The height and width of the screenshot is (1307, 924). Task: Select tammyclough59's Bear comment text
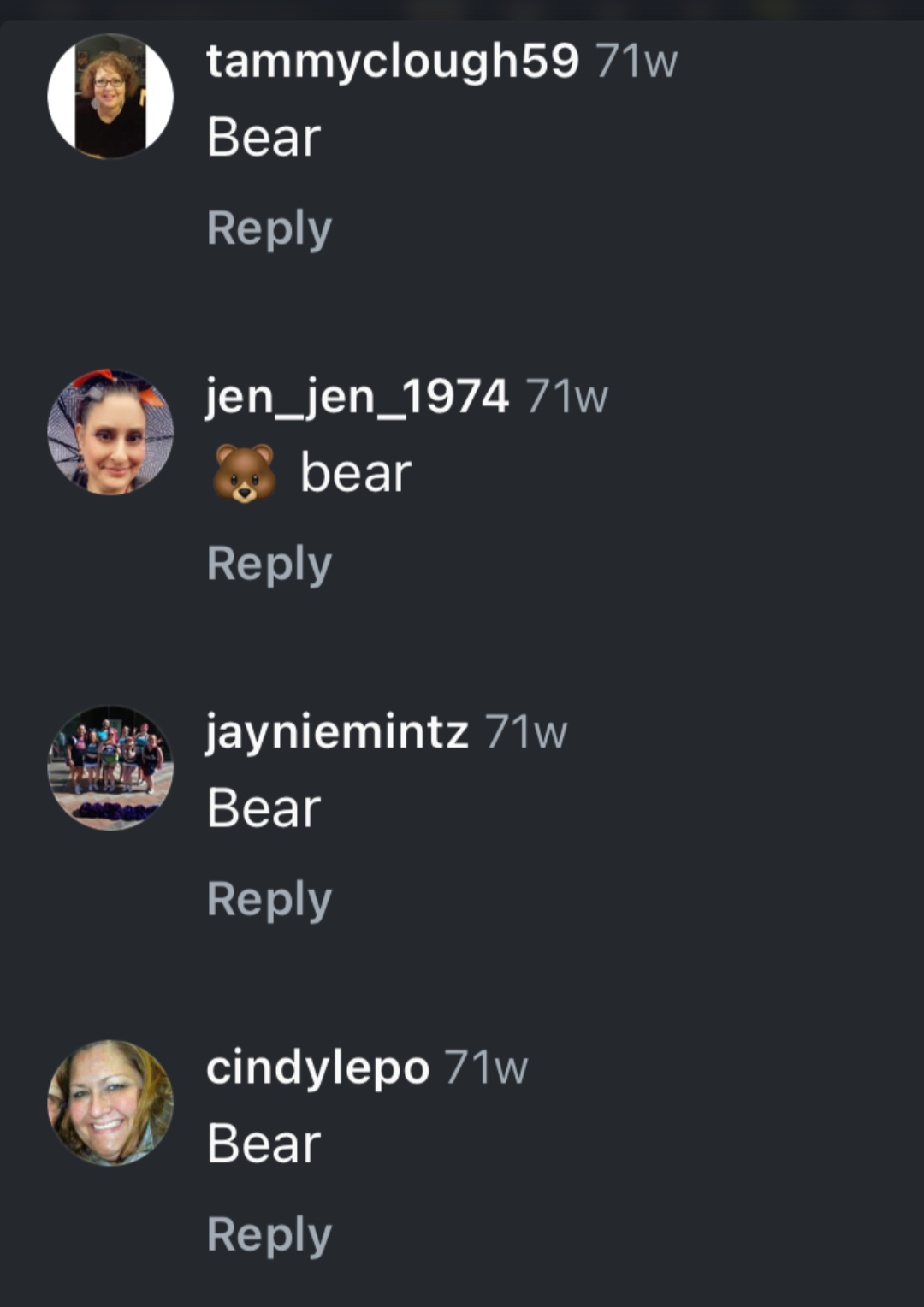pyautogui.click(x=264, y=138)
